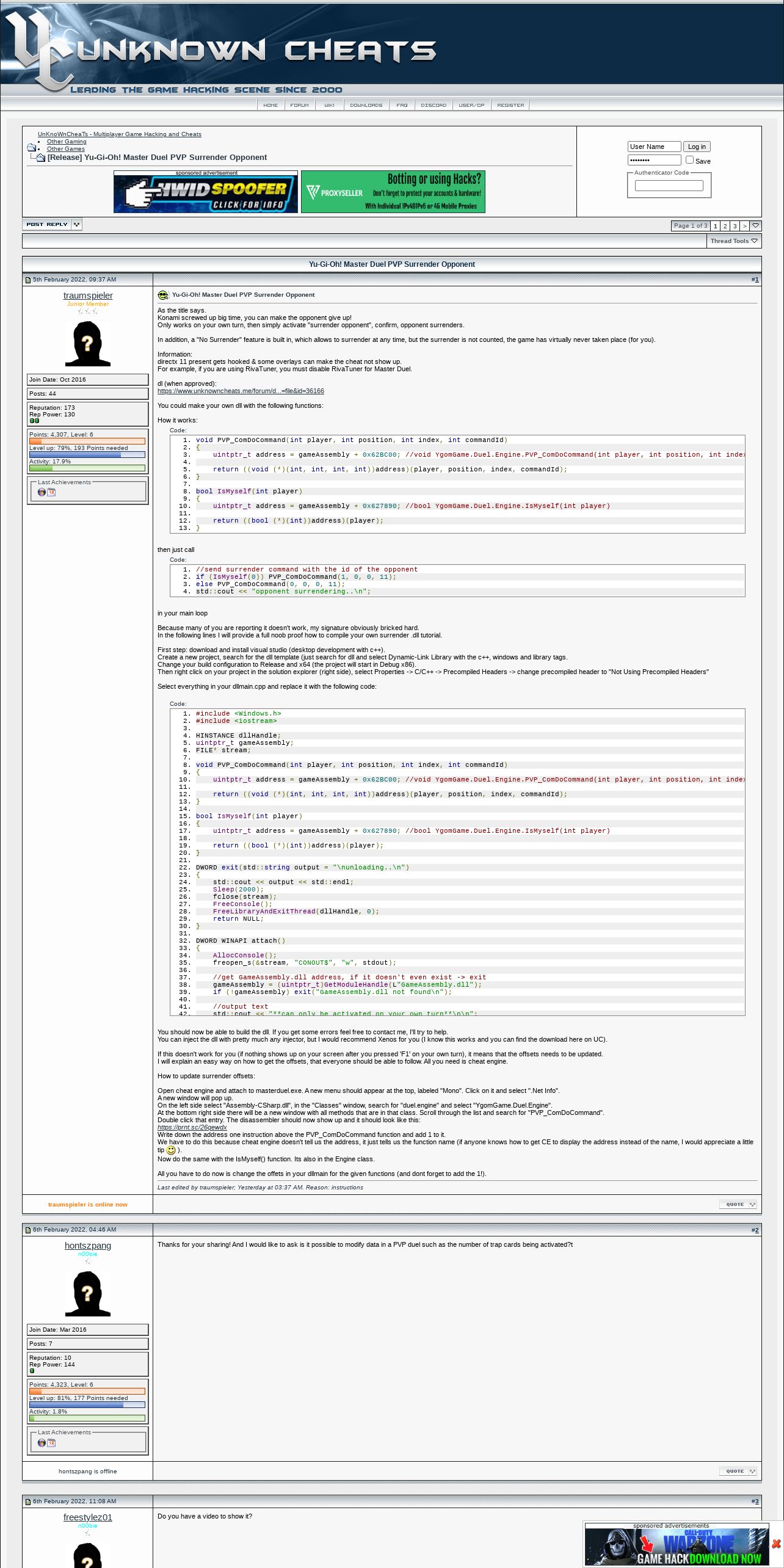The width and height of the screenshot is (784, 1568).
Task: Open the USER/CP navigation item
Action: [471, 105]
